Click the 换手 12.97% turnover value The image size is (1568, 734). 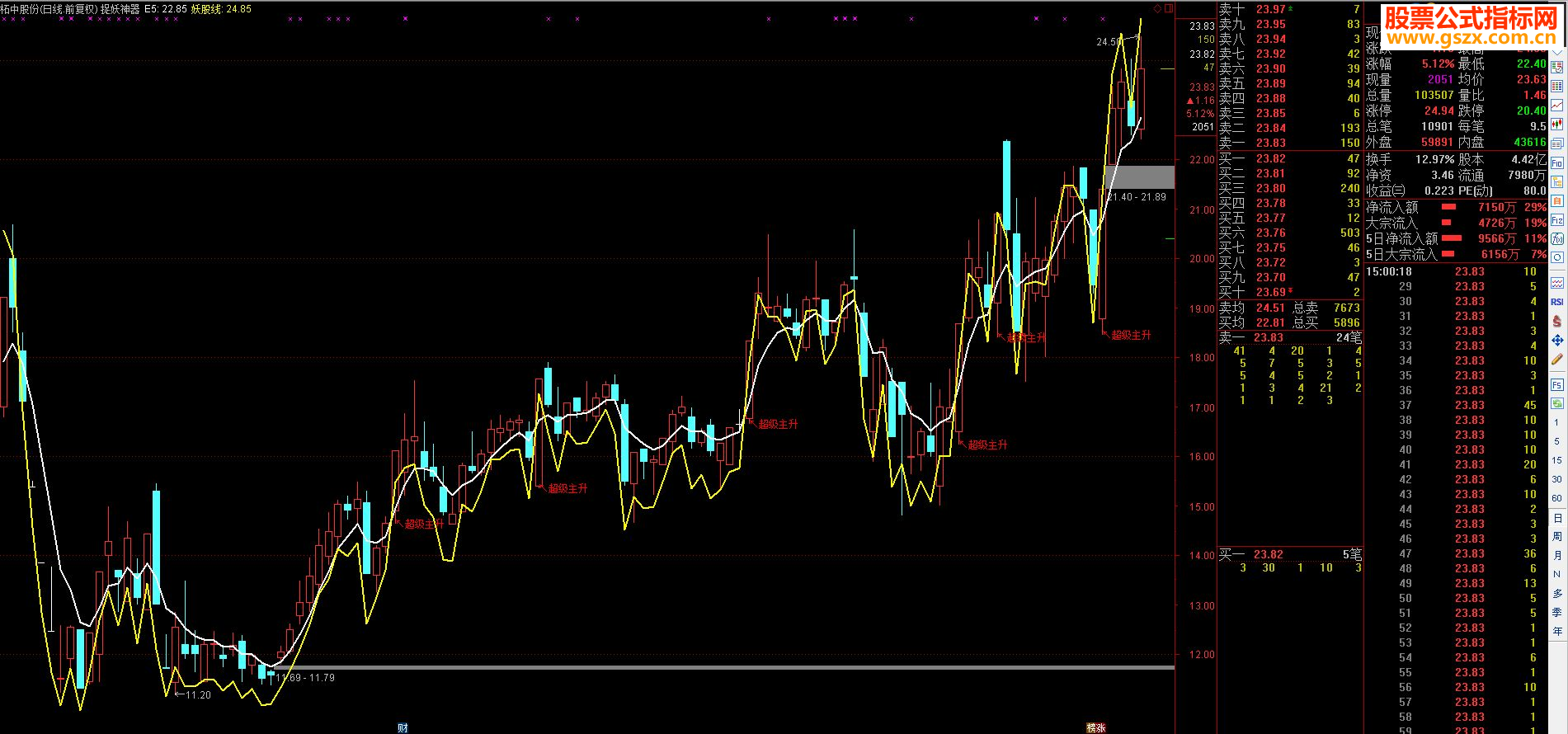click(x=1435, y=159)
